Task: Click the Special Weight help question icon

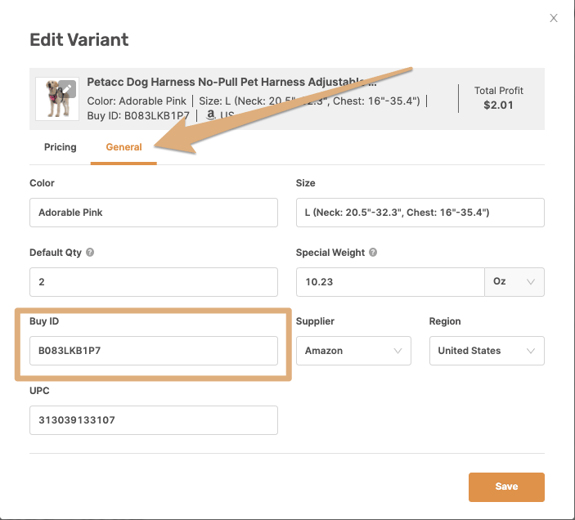Action: click(373, 252)
